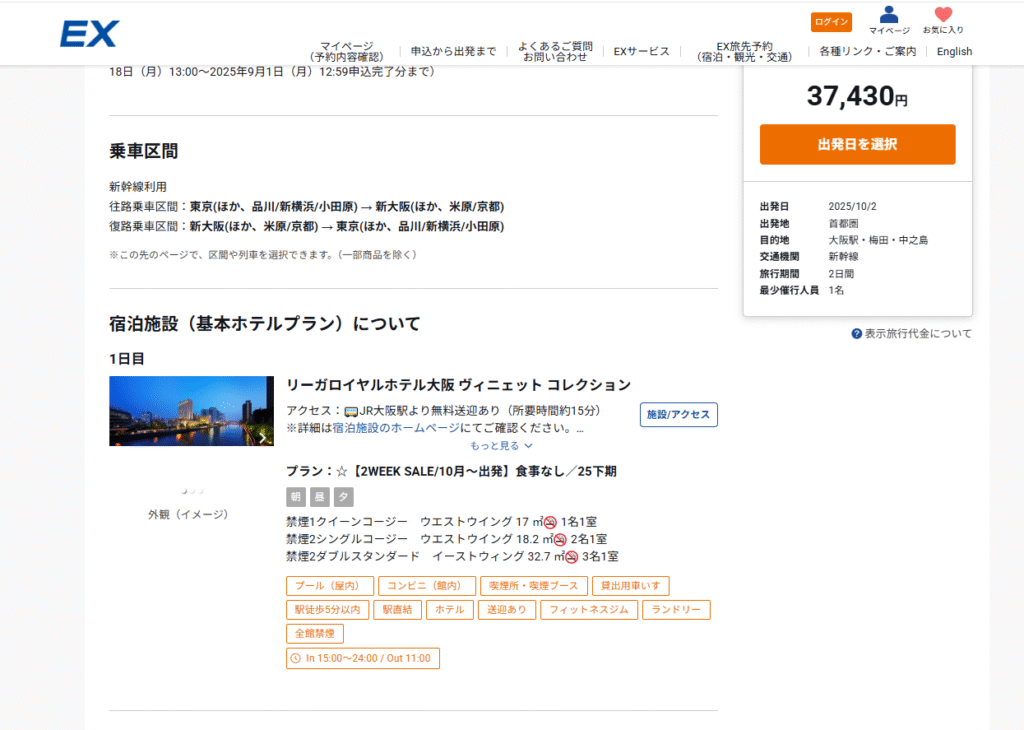Click the question mark icon beside 表示旅行代金について
Viewport: 1024px width, 730px height.
[857, 334]
